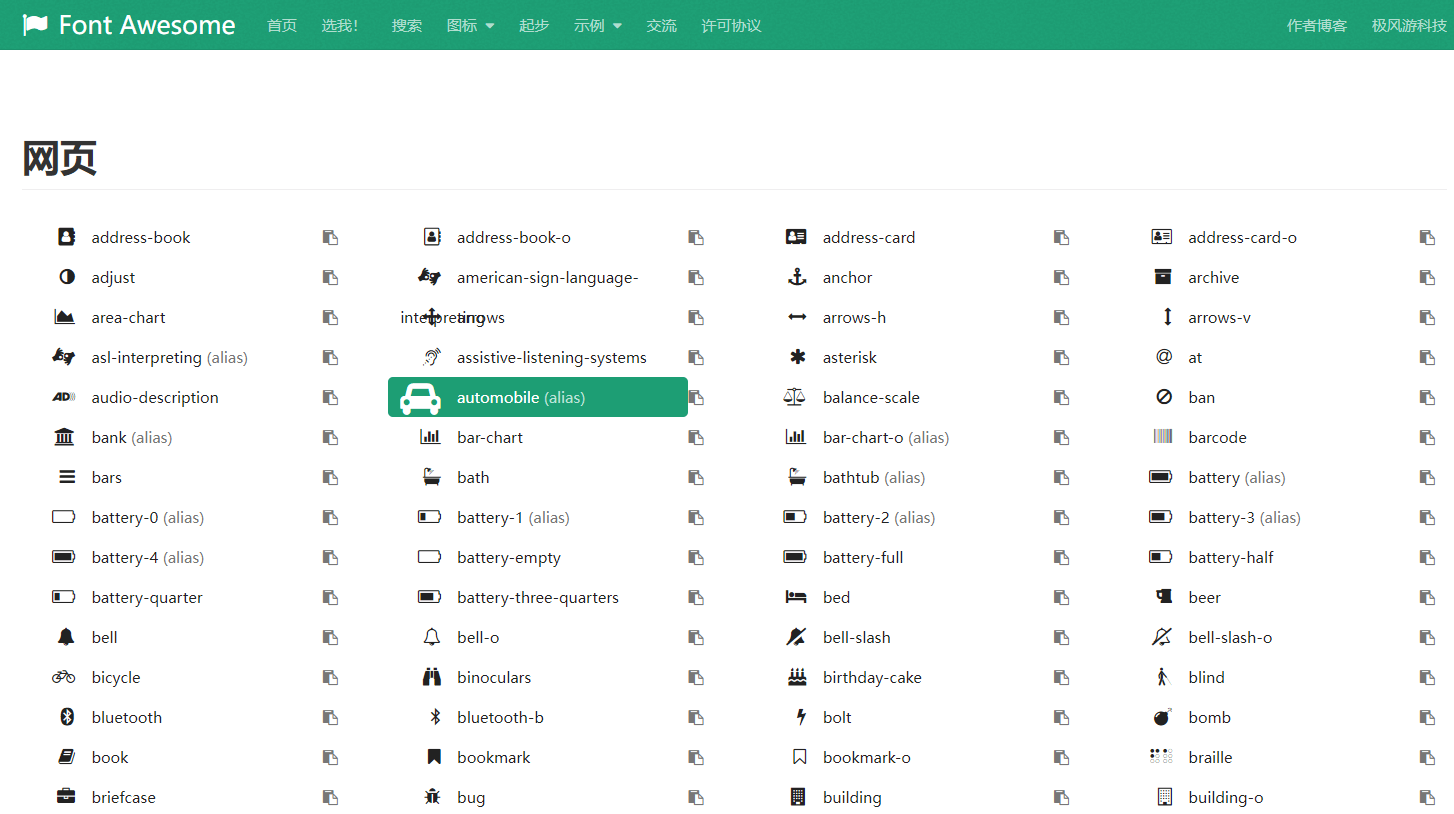
Task: Select the archive box icon
Action: (x=1162, y=277)
